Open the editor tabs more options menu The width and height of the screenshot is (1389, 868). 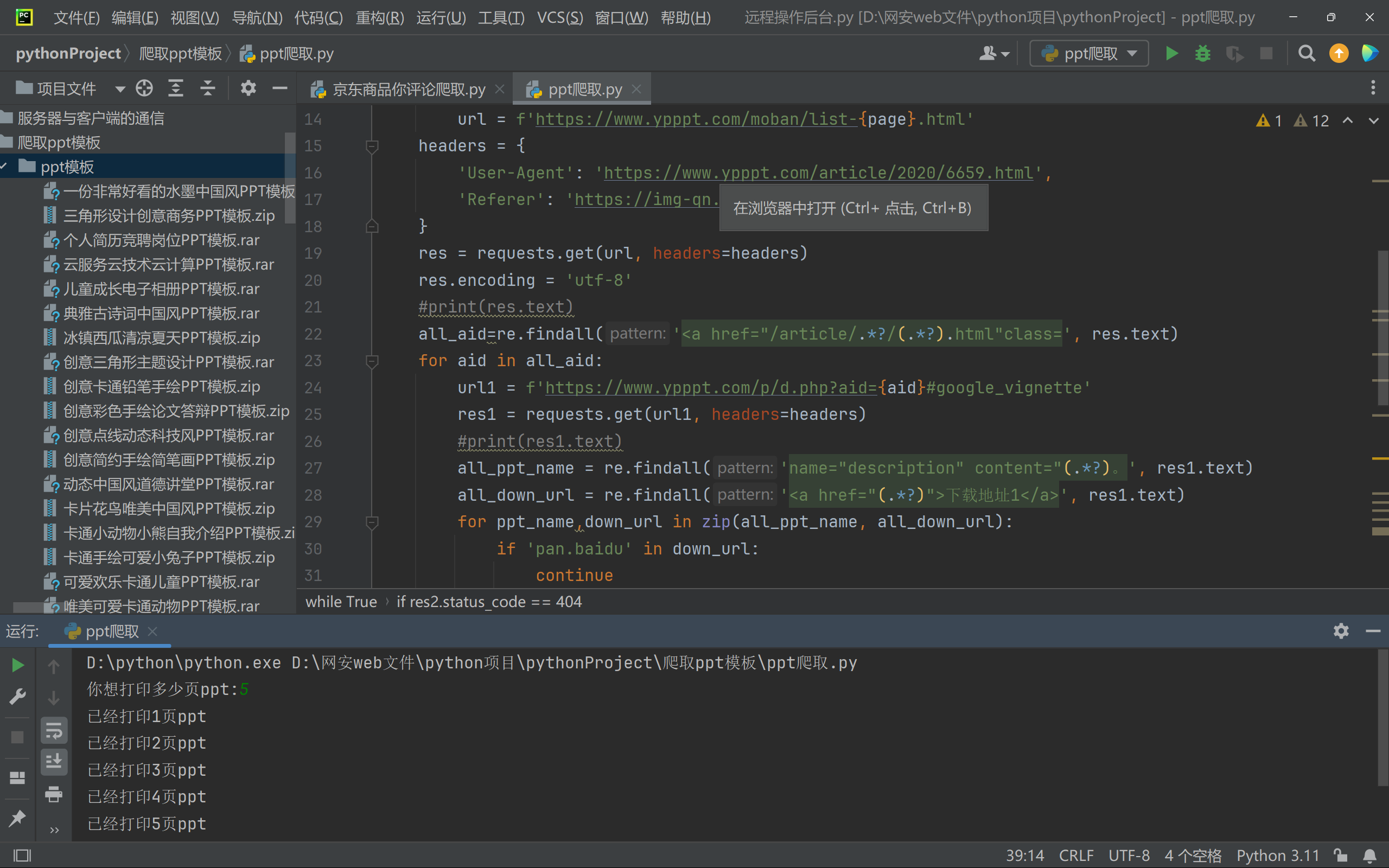click(1373, 88)
